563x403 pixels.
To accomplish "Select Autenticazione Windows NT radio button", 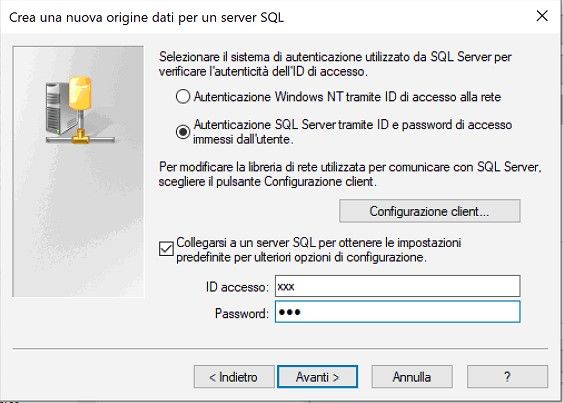I will [183, 97].
